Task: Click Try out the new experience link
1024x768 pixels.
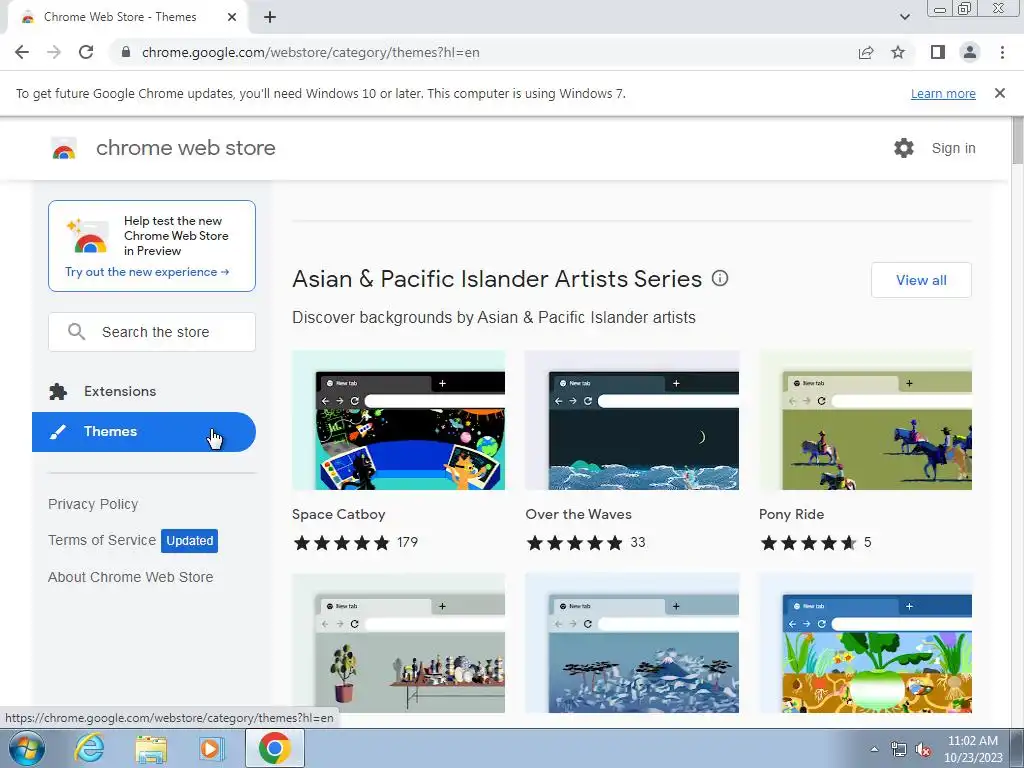Action: (x=147, y=272)
